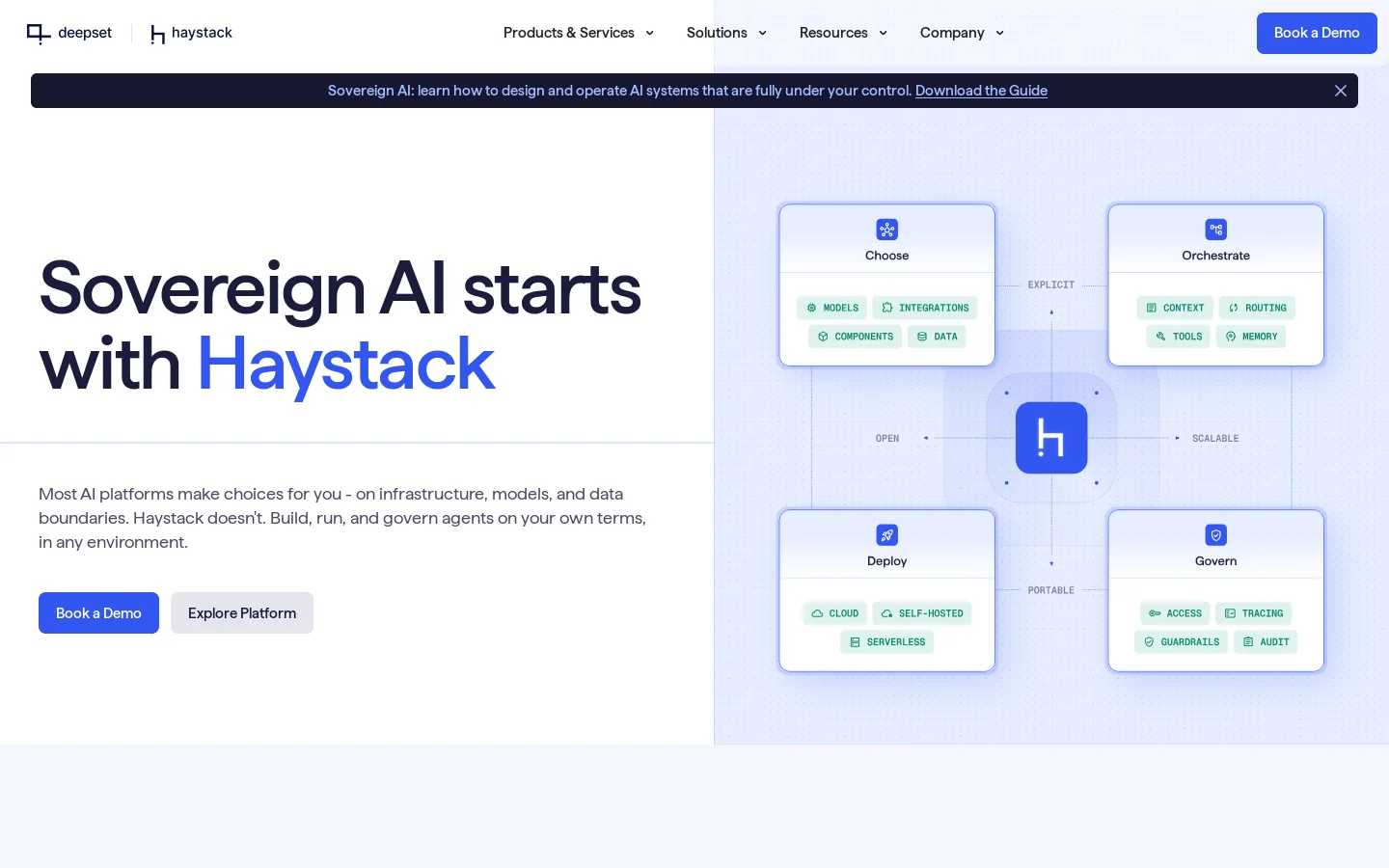The width and height of the screenshot is (1389, 868).
Task: Click the CONTEXT tag
Action: coord(1175,308)
